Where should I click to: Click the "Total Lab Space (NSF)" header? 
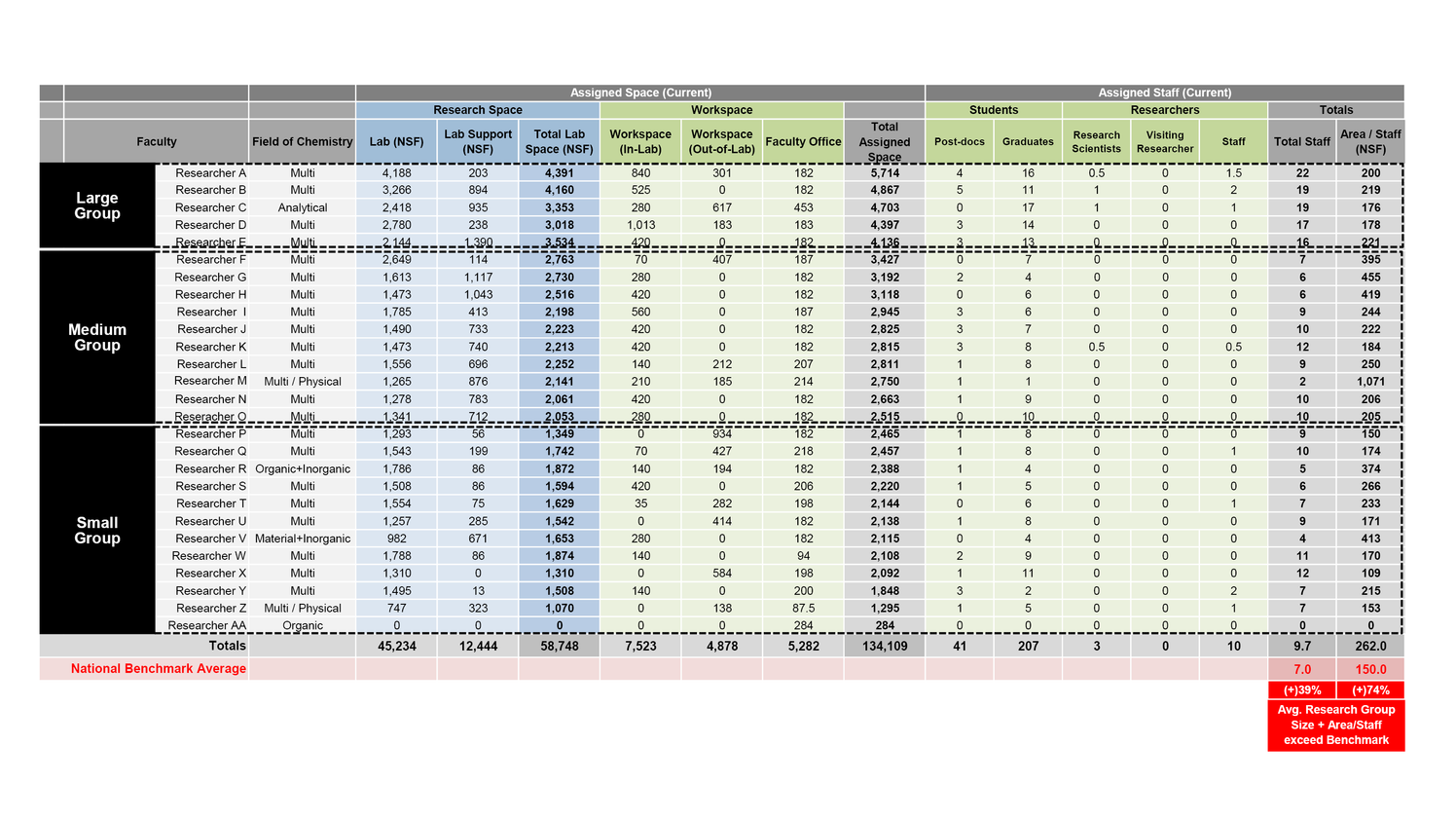pos(559,141)
